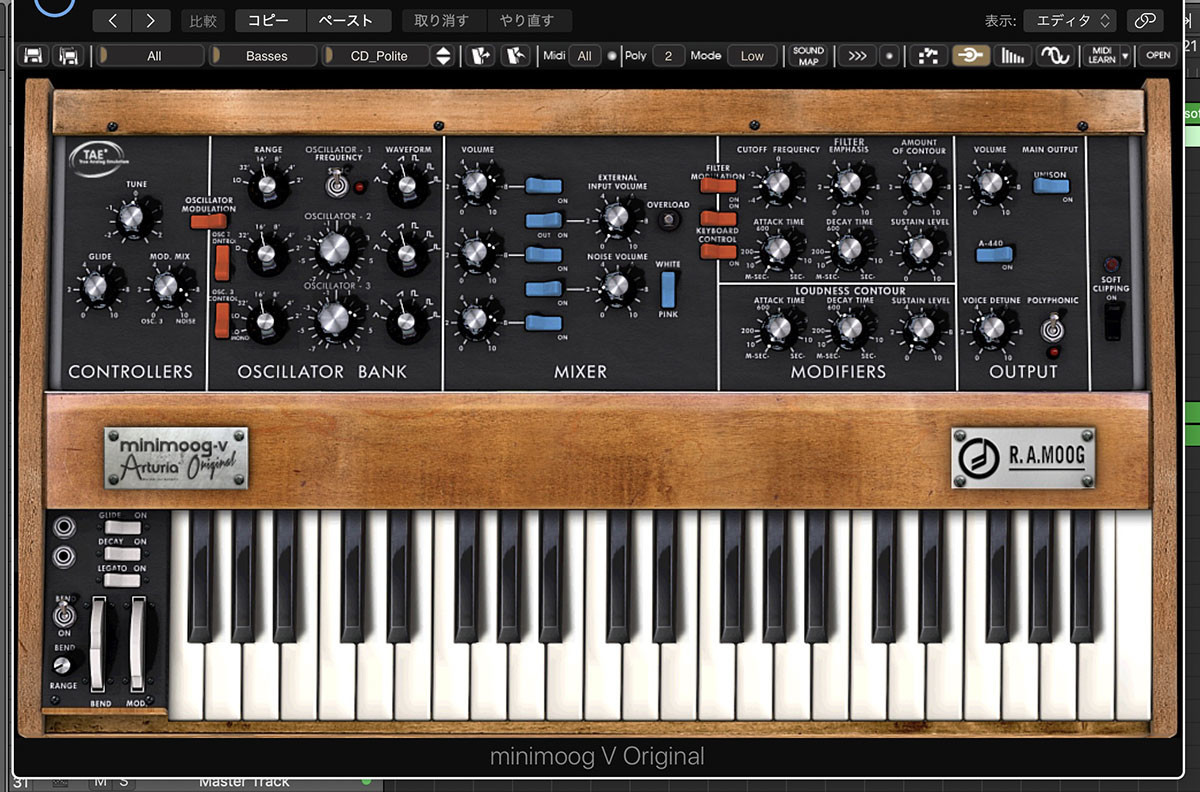Switch noise between White and Pink
This screenshot has width=1200, height=792.
[x=668, y=289]
